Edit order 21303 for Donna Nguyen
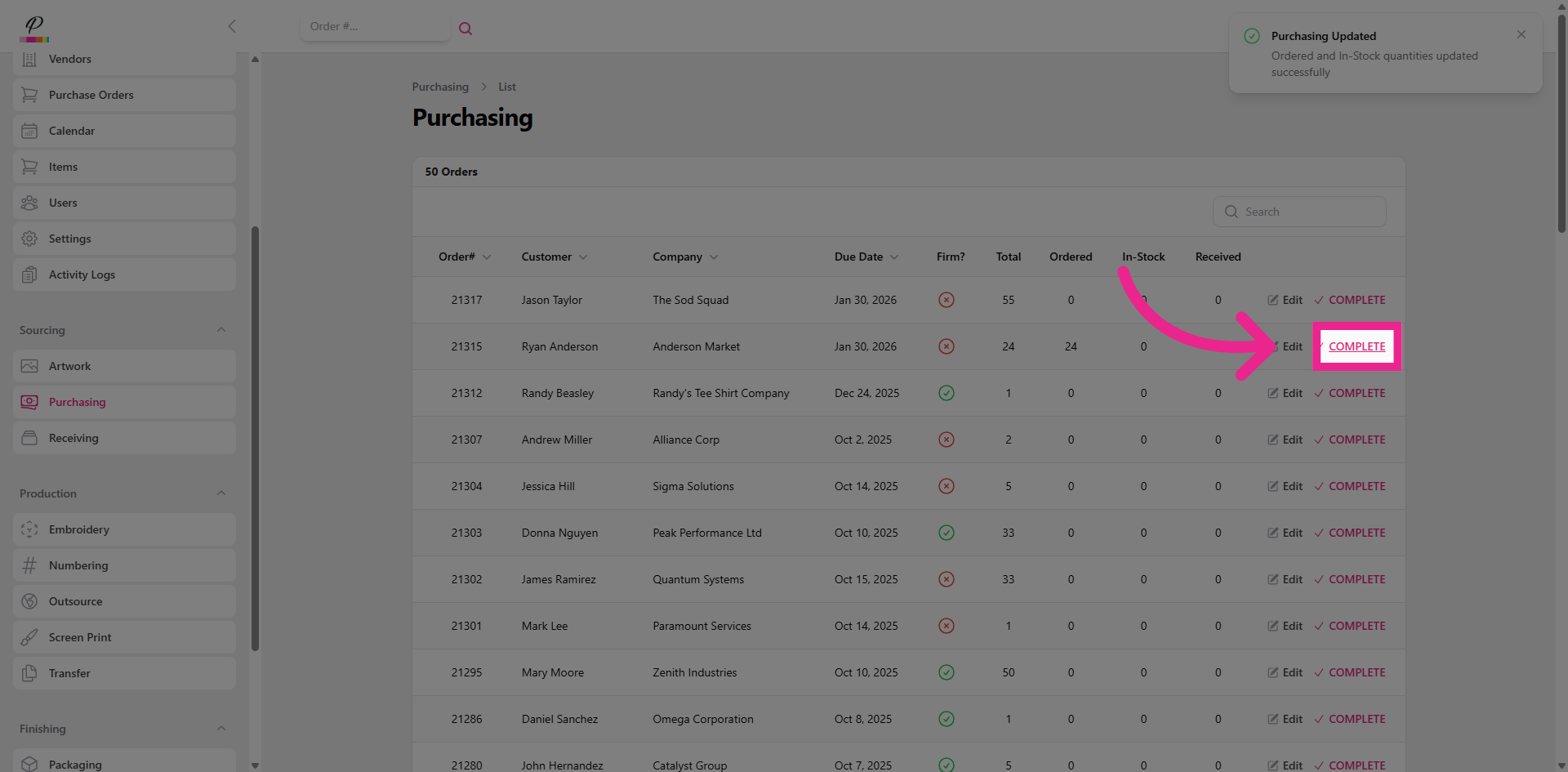1568x772 pixels. pos(1285,533)
